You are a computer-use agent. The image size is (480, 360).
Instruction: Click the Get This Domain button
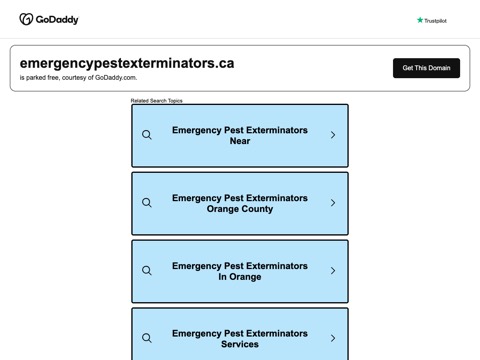tap(426, 68)
